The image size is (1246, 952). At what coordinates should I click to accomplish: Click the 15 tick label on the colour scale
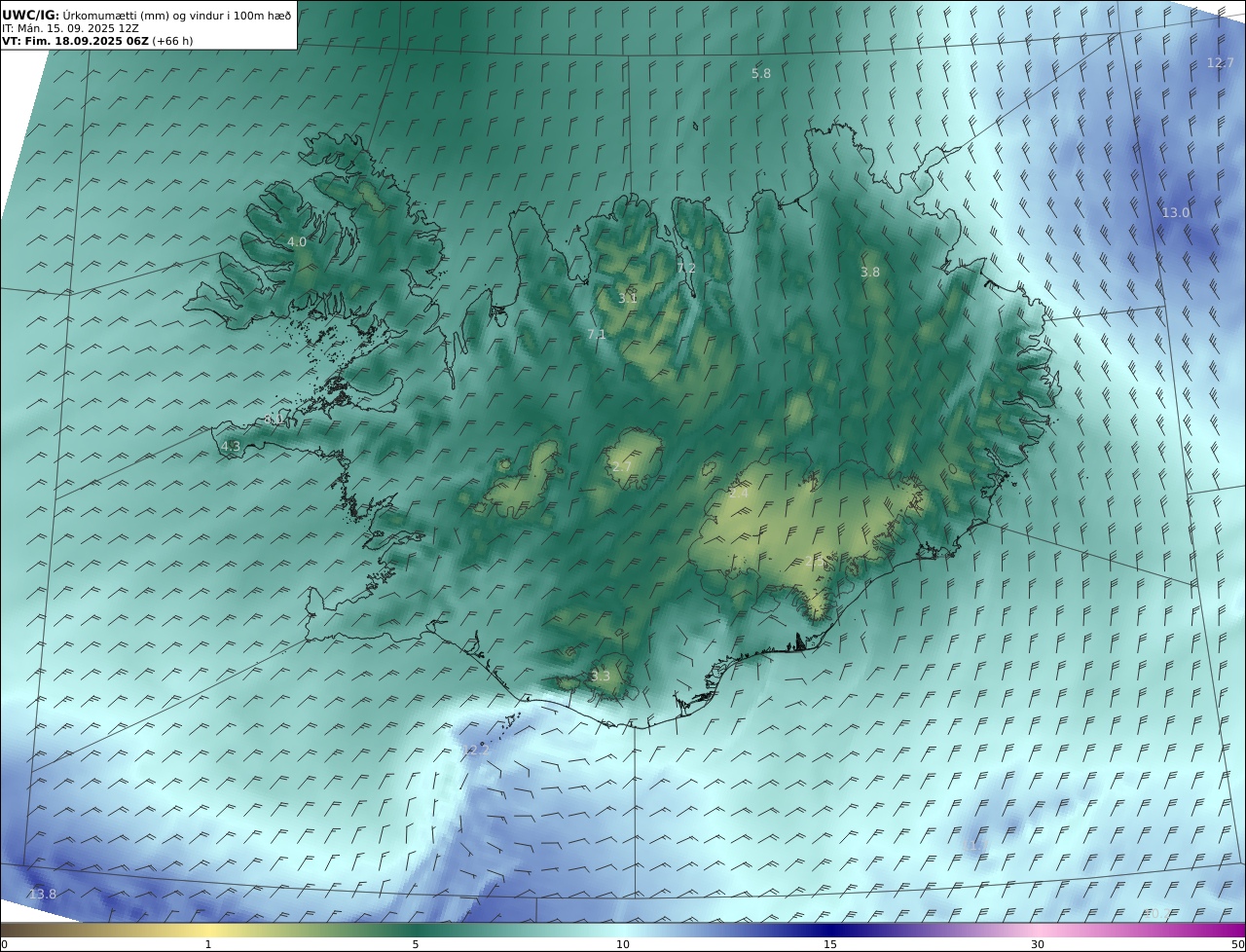click(830, 944)
